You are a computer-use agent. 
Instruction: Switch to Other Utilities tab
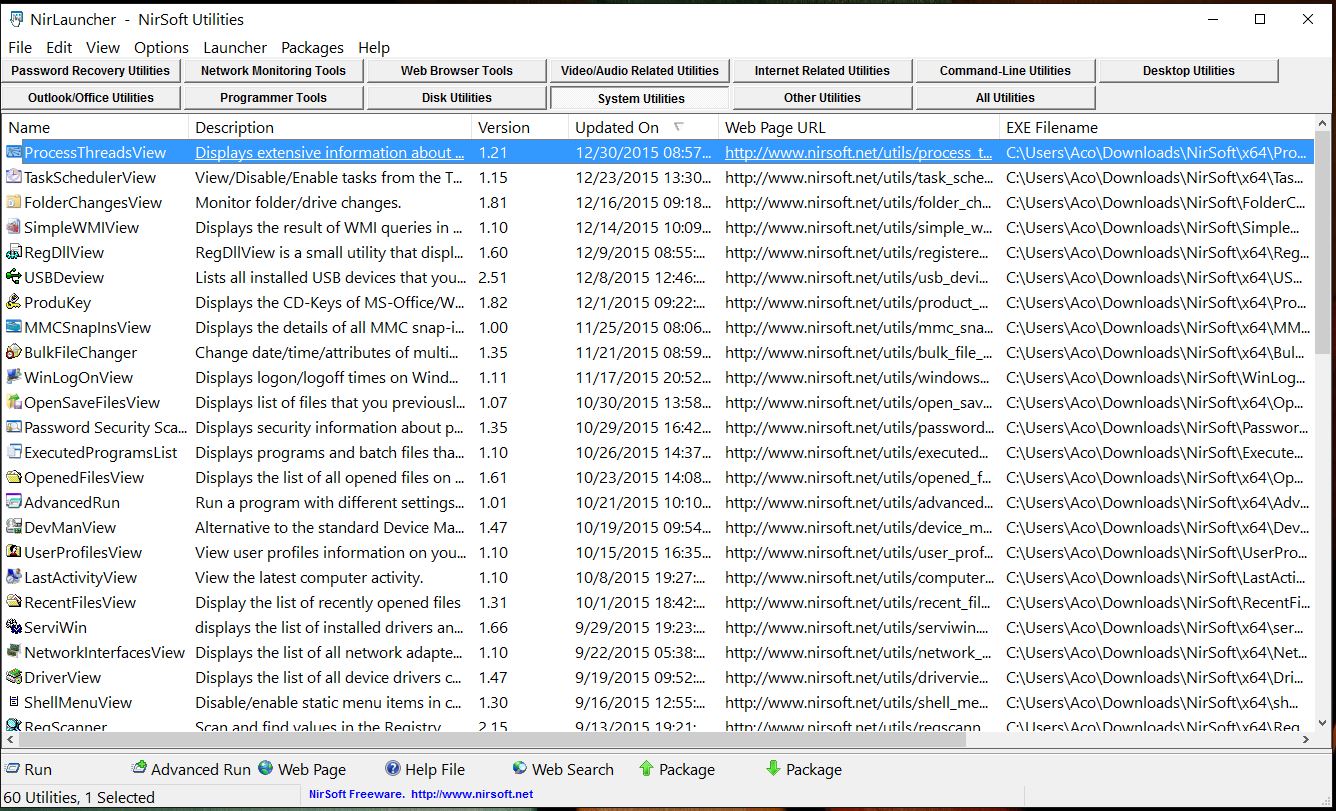tap(822, 98)
